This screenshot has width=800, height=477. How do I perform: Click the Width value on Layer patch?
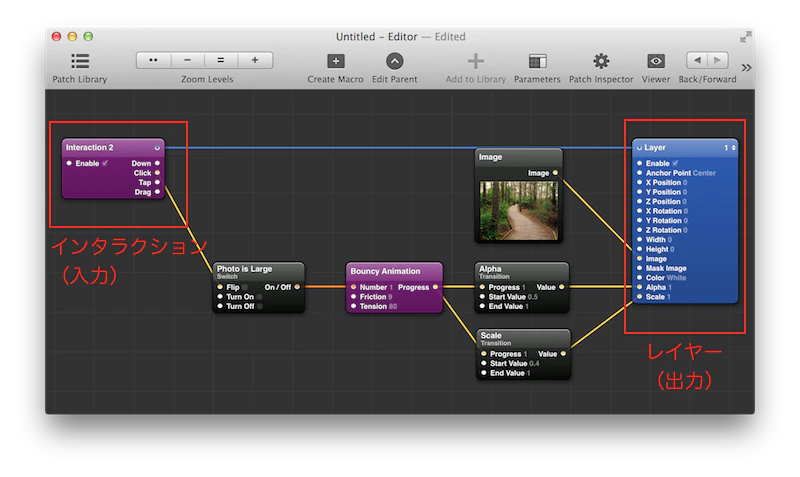point(669,240)
